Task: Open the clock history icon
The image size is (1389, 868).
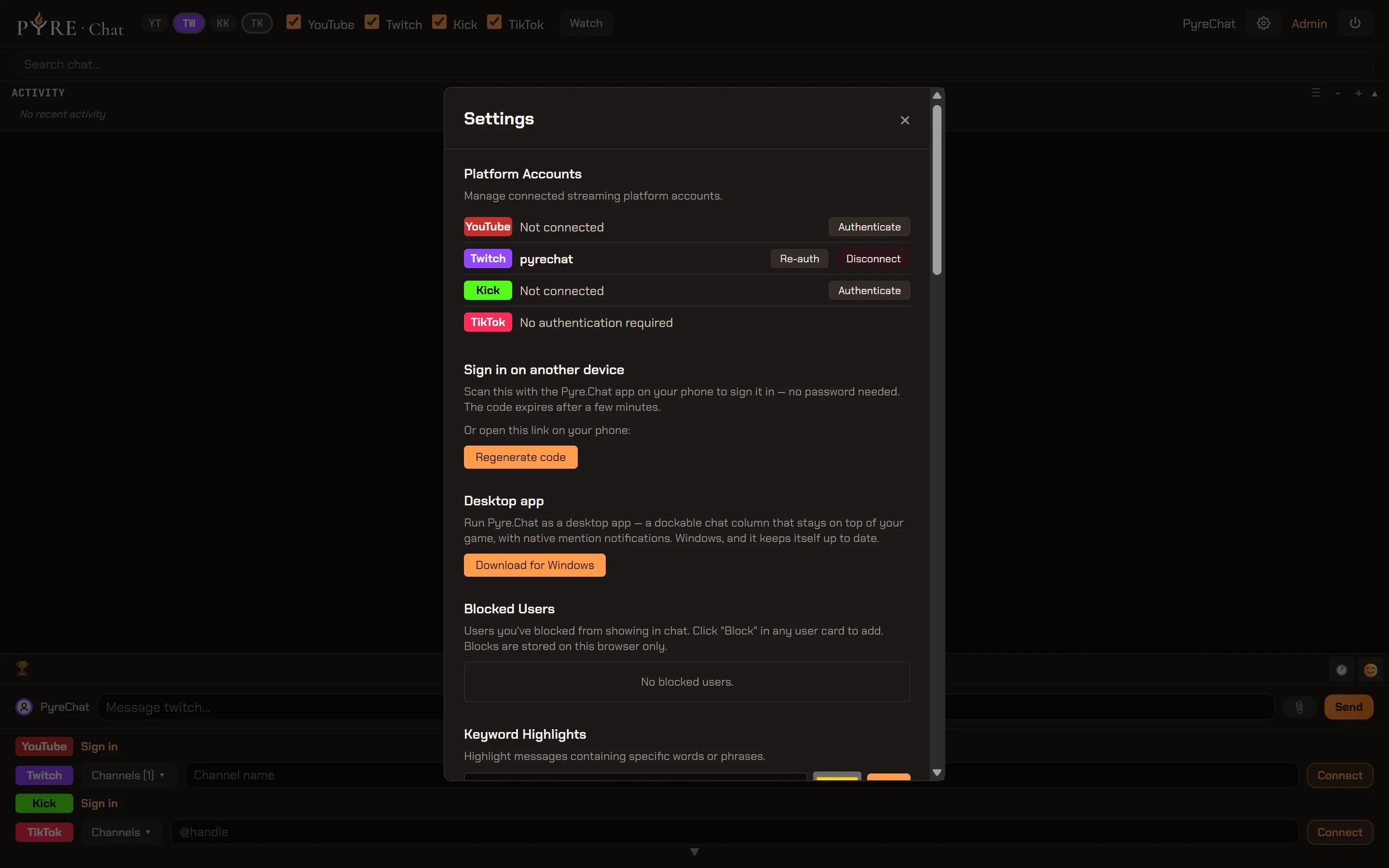Action: click(x=1341, y=670)
